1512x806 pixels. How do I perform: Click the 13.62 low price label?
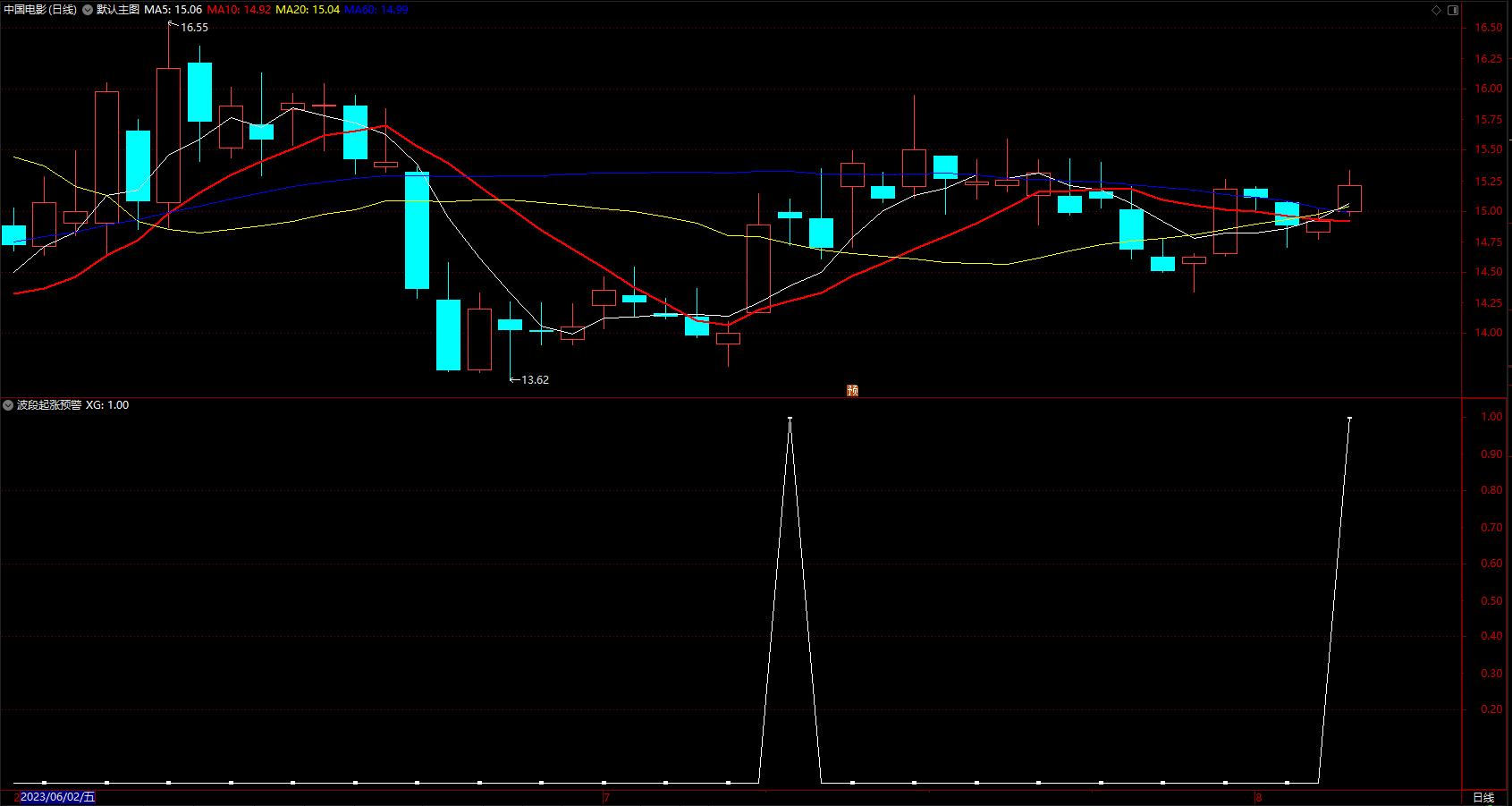[535, 380]
